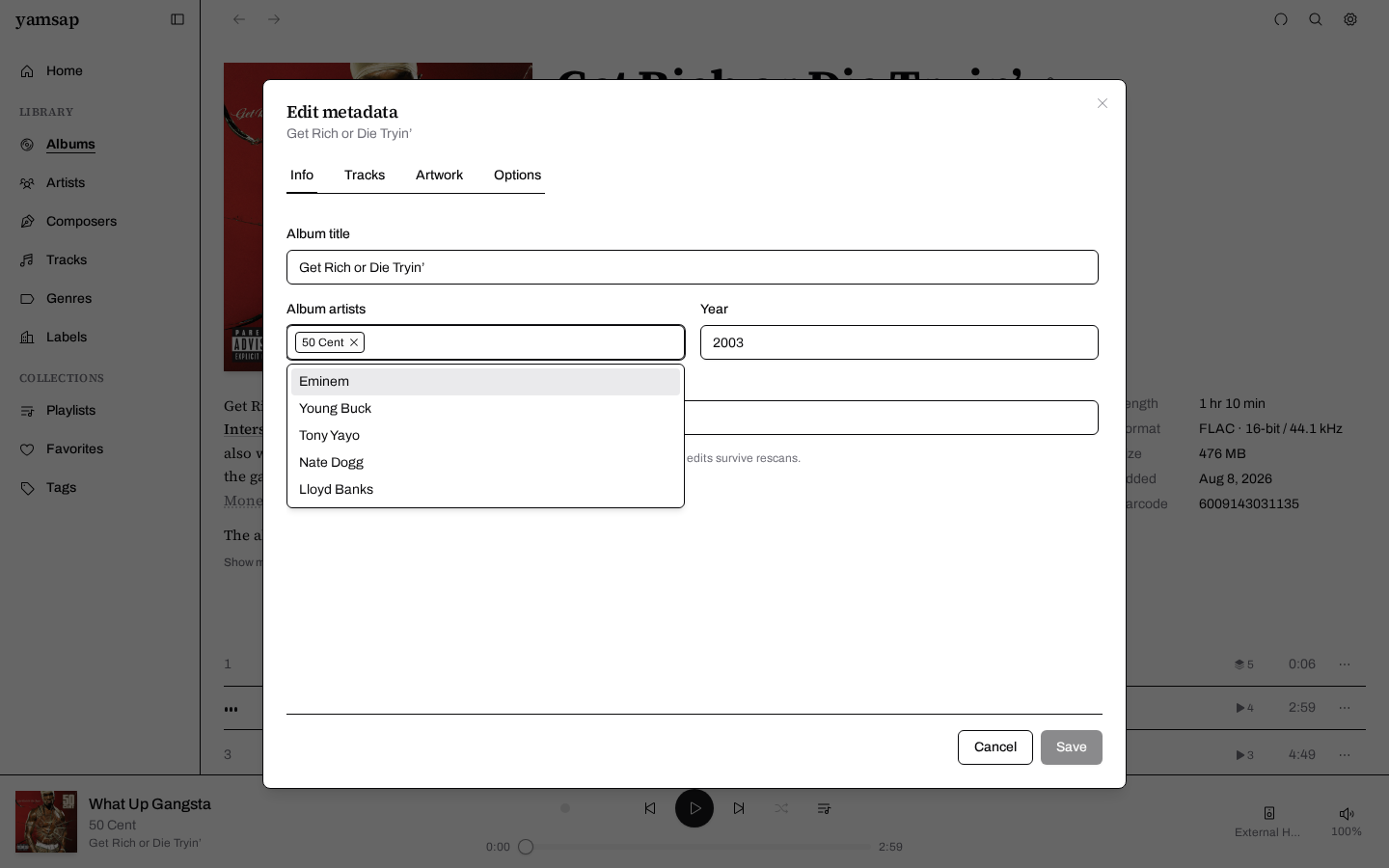
Task: Switch to the Info tab
Action: (x=302, y=176)
